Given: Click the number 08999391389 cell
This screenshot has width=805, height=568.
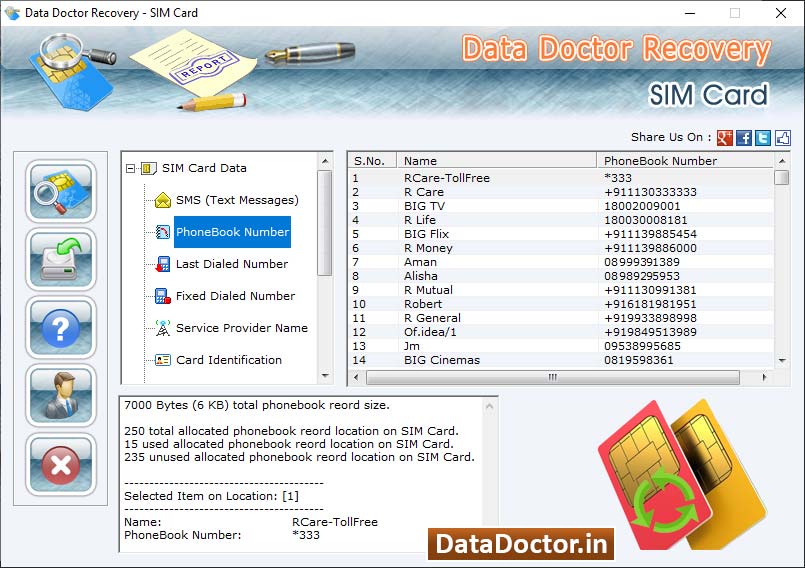Looking at the screenshot, I should click(x=642, y=262).
